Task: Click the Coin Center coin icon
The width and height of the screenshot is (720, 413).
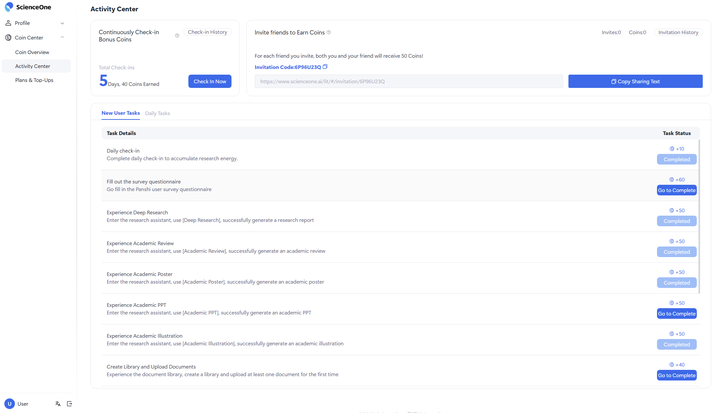Action: tap(8, 38)
